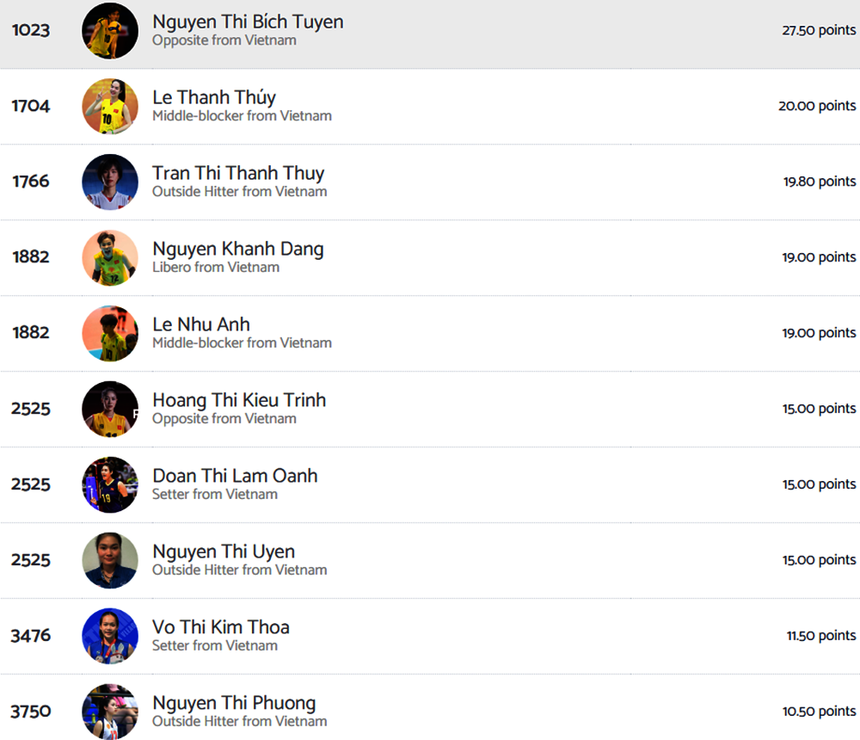Click Nguyen Thi Bich Tuyen's avatar photo
Screen dimensions: 860x740
110,30
